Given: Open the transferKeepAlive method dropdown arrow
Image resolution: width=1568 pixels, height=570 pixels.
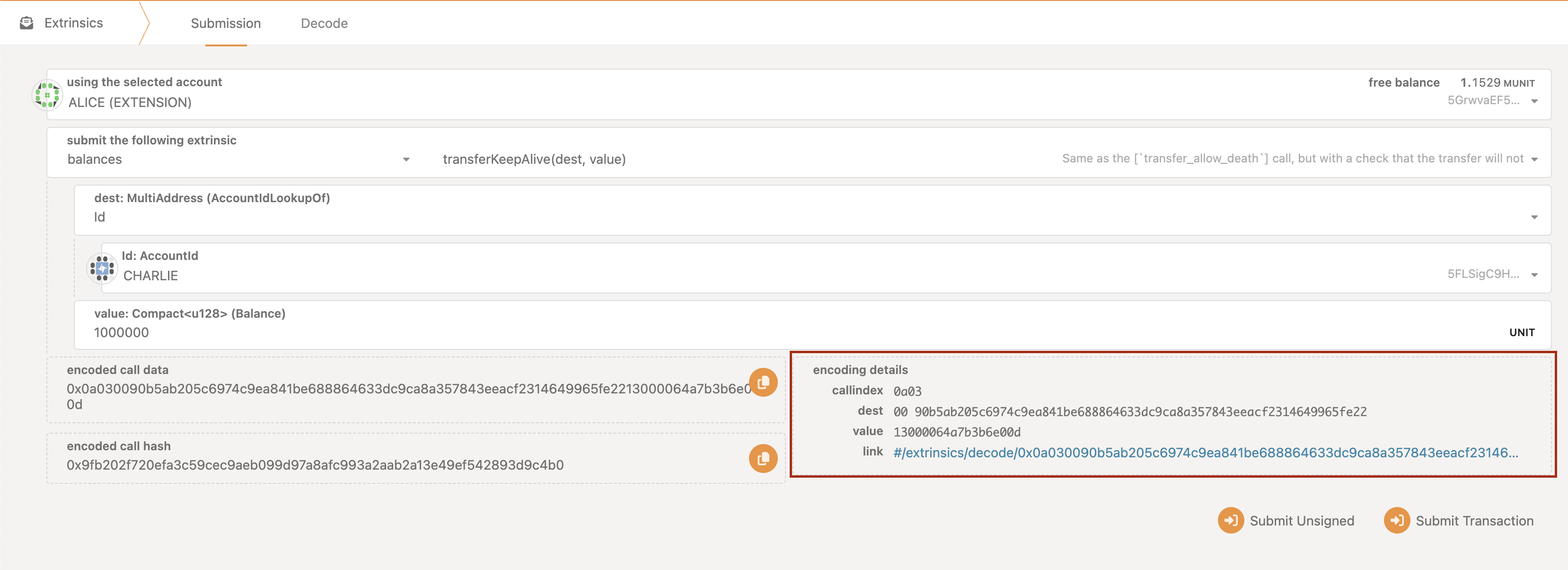Looking at the screenshot, I should pyautogui.click(x=1534, y=160).
